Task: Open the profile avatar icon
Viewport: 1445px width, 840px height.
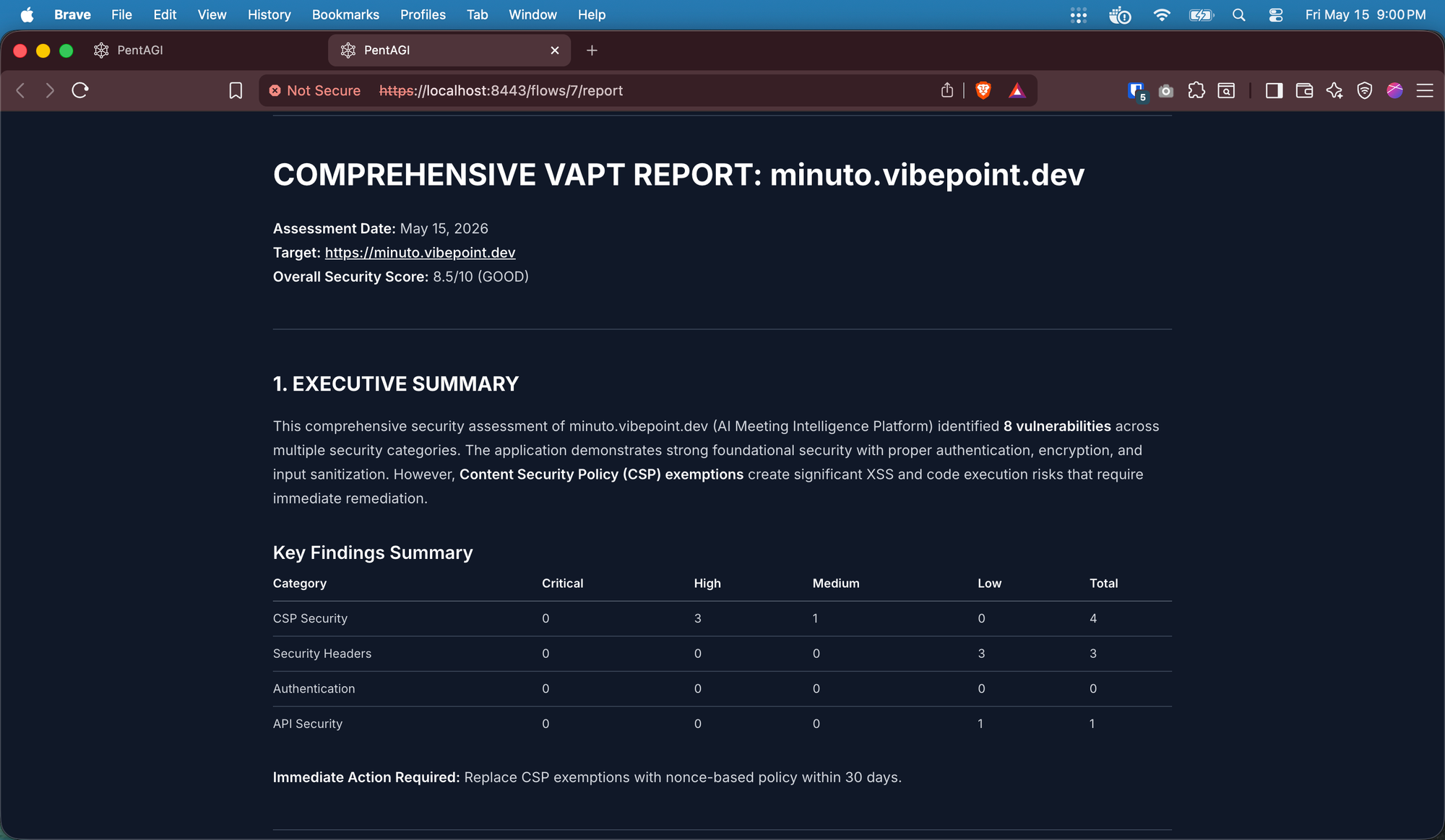Action: point(1395,90)
